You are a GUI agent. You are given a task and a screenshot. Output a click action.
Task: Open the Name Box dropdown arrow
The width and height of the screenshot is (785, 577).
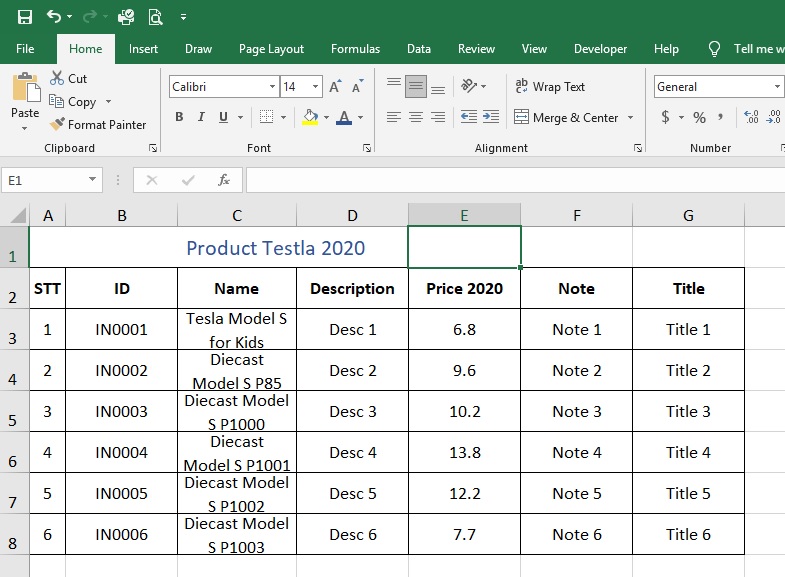tap(92, 179)
